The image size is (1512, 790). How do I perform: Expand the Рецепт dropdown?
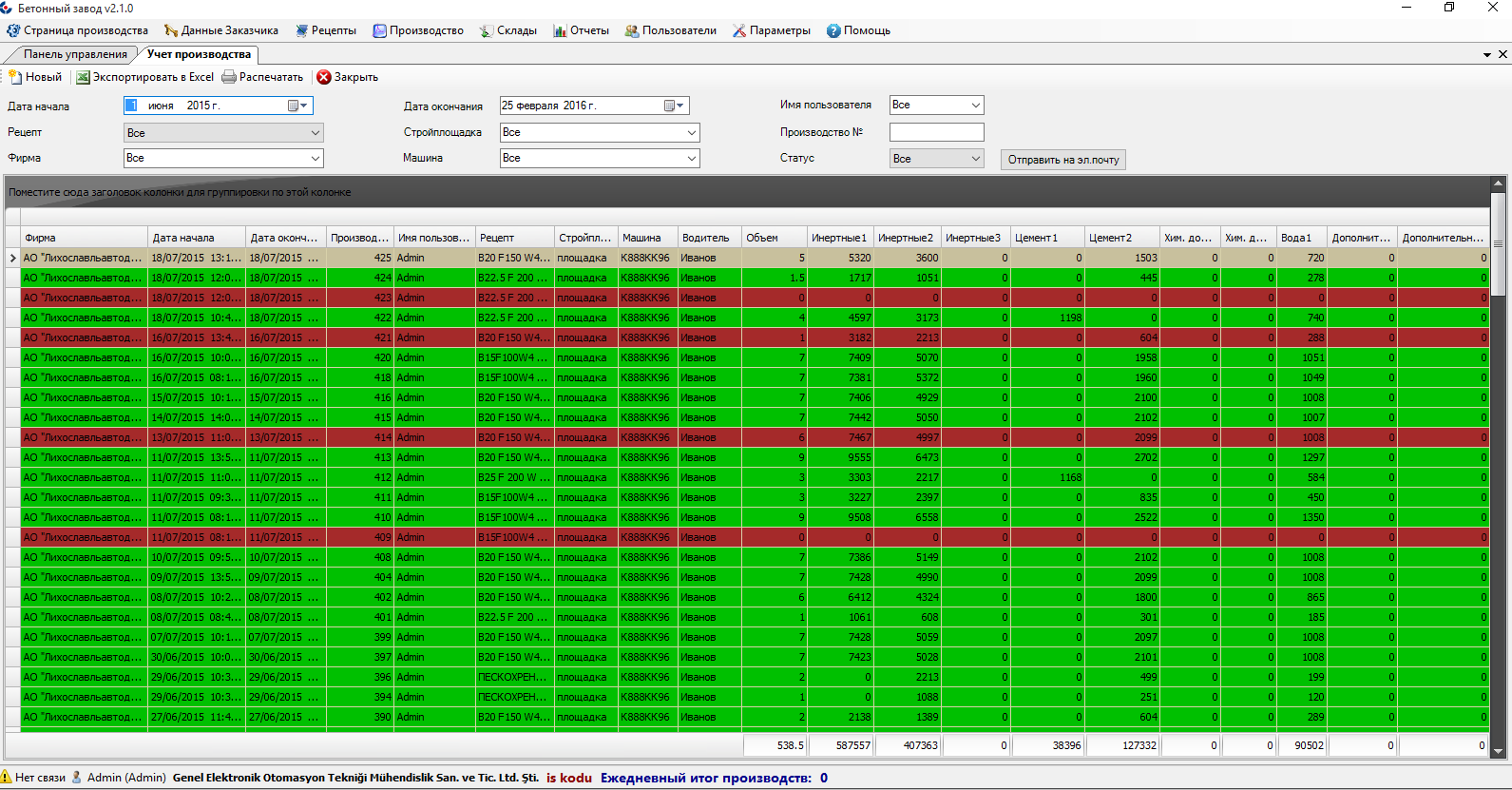315,133
